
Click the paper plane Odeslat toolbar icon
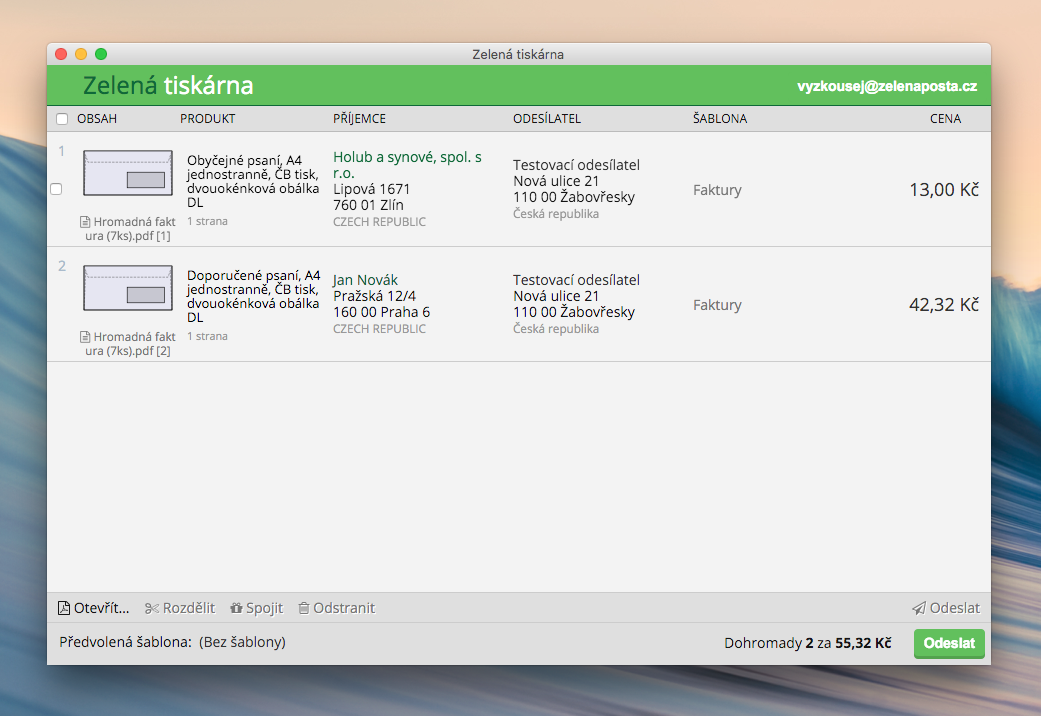click(918, 608)
